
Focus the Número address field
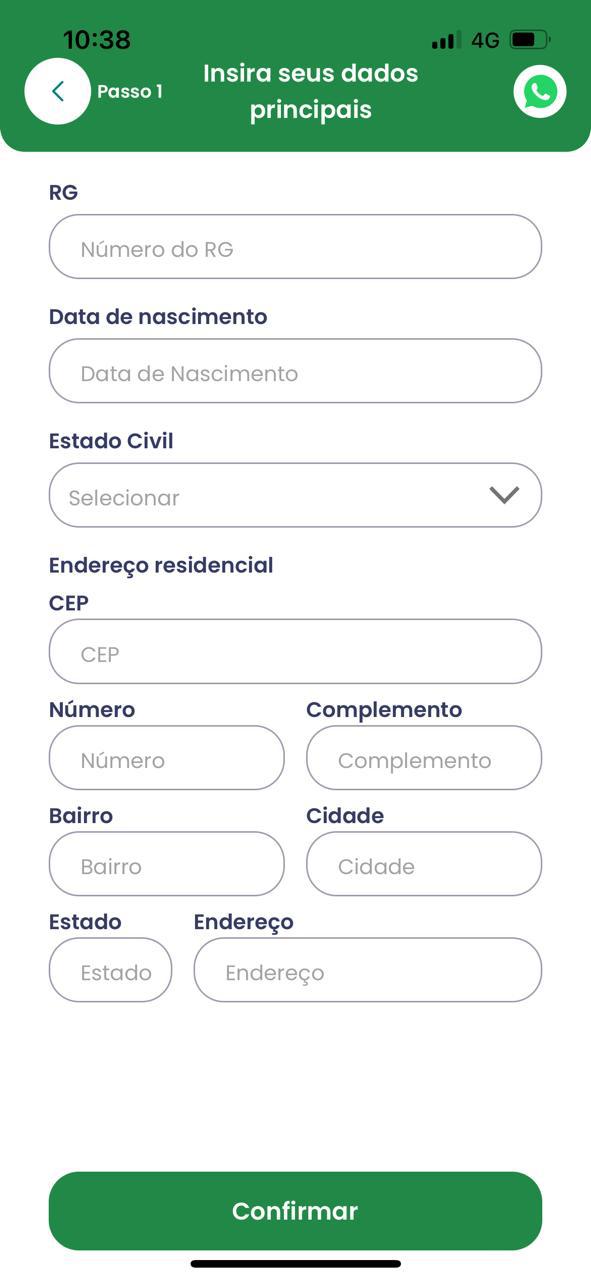pyautogui.click(x=167, y=758)
